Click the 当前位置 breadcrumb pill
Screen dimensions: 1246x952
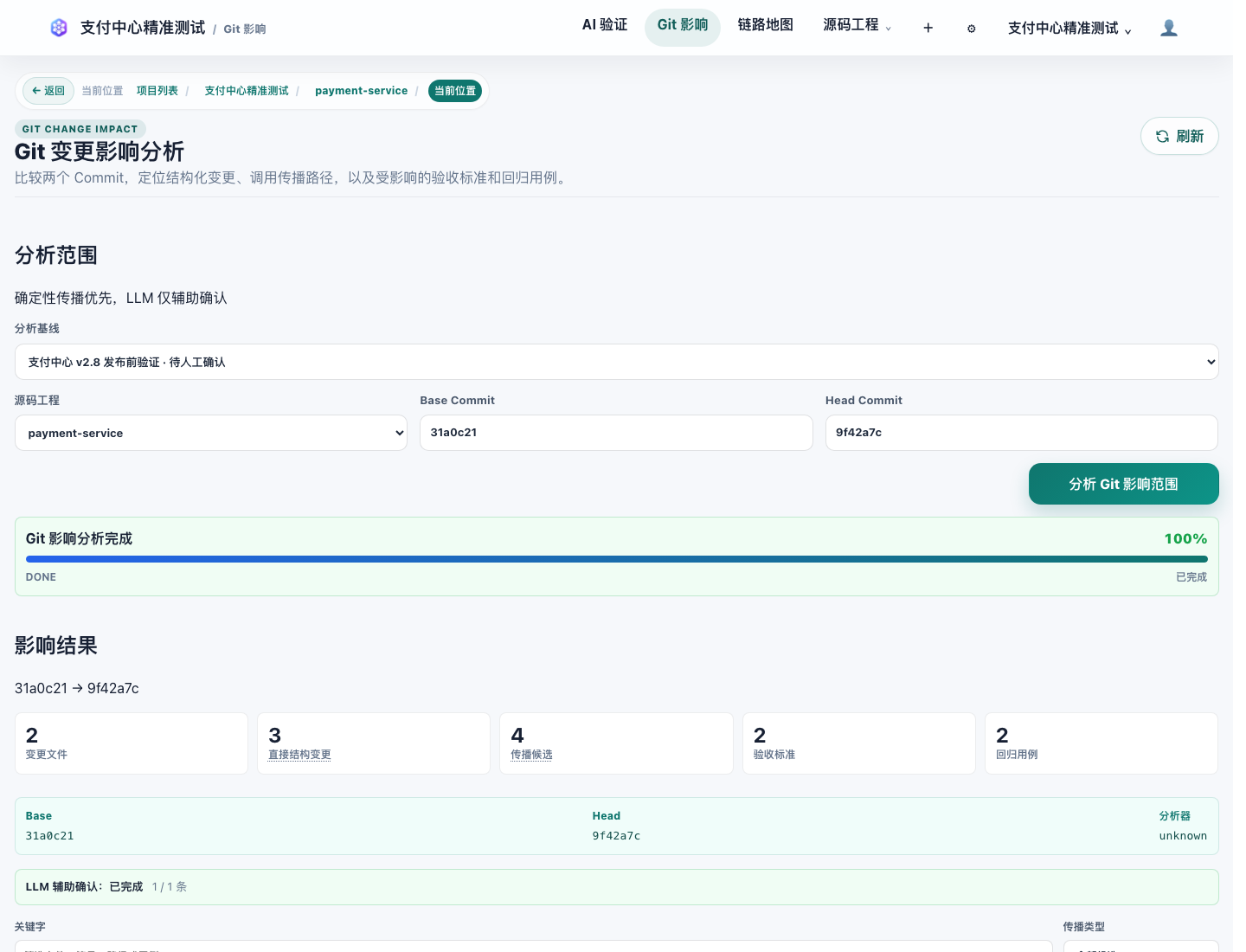coord(455,91)
